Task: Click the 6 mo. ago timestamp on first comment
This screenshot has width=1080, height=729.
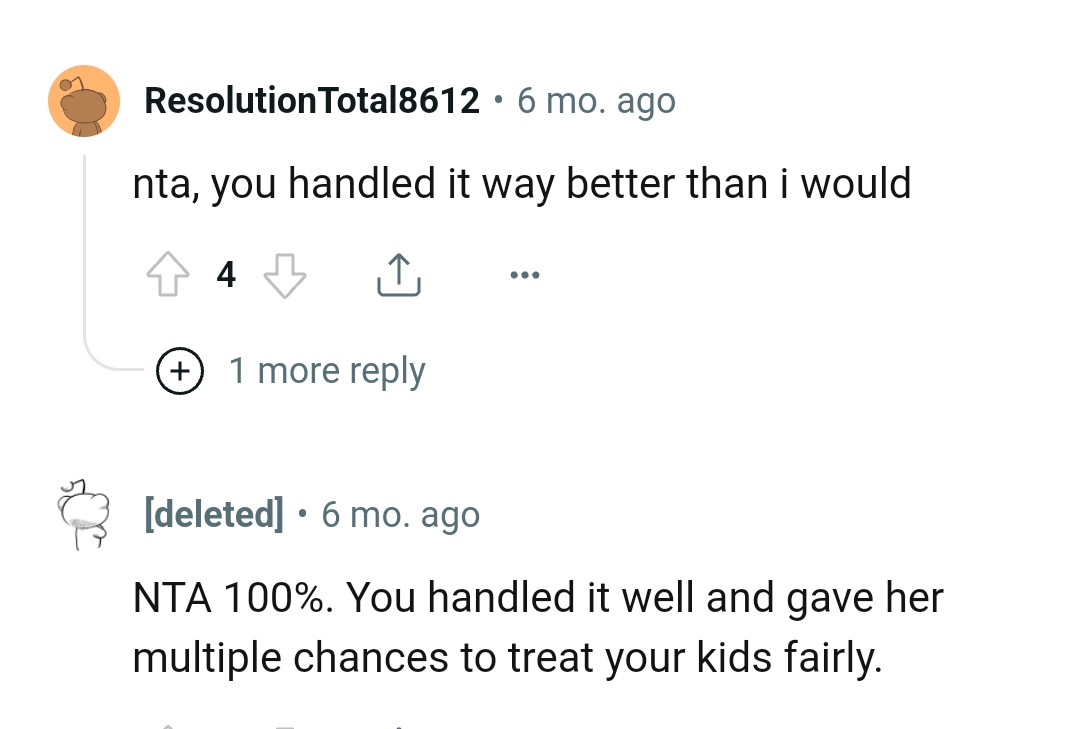Action: pyautogui.click(x=596, y=100)
